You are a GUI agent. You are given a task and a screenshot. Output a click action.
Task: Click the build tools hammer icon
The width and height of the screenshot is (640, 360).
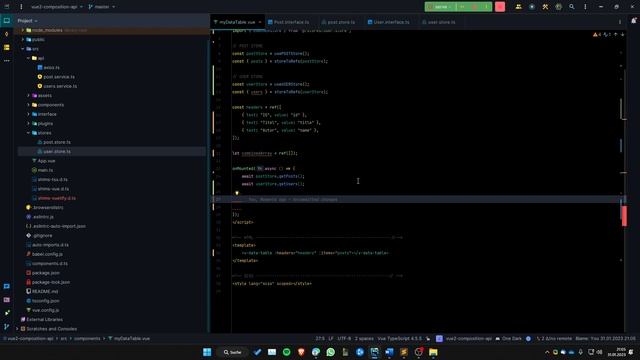click(545, 7)
